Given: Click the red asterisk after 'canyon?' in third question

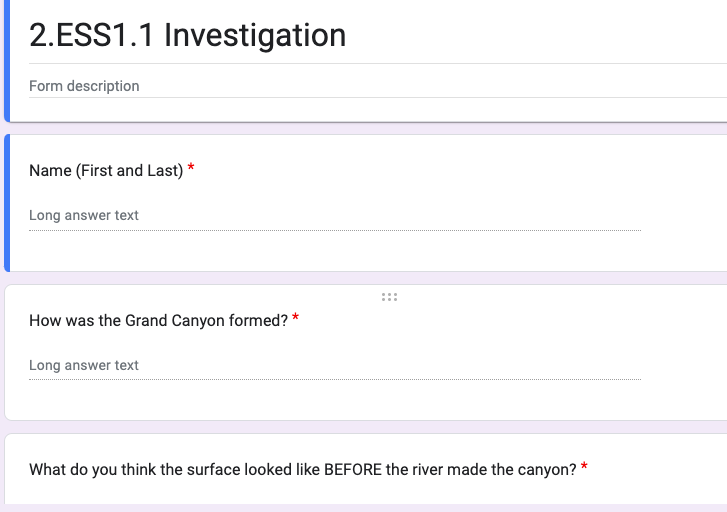Looking at the screenshot, I should coord(584,468).
